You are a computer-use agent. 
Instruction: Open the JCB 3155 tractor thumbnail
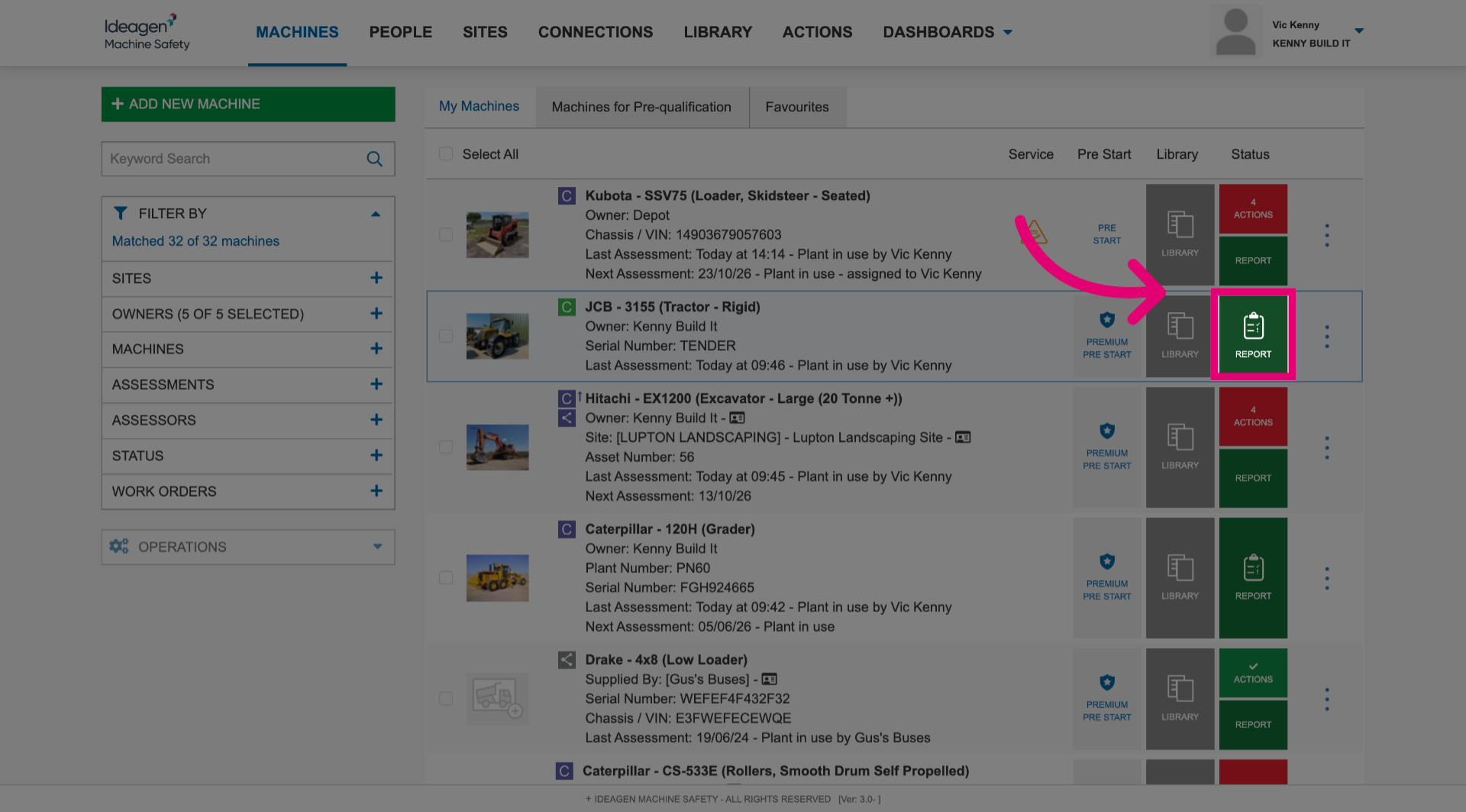click(x=497, y=336)
